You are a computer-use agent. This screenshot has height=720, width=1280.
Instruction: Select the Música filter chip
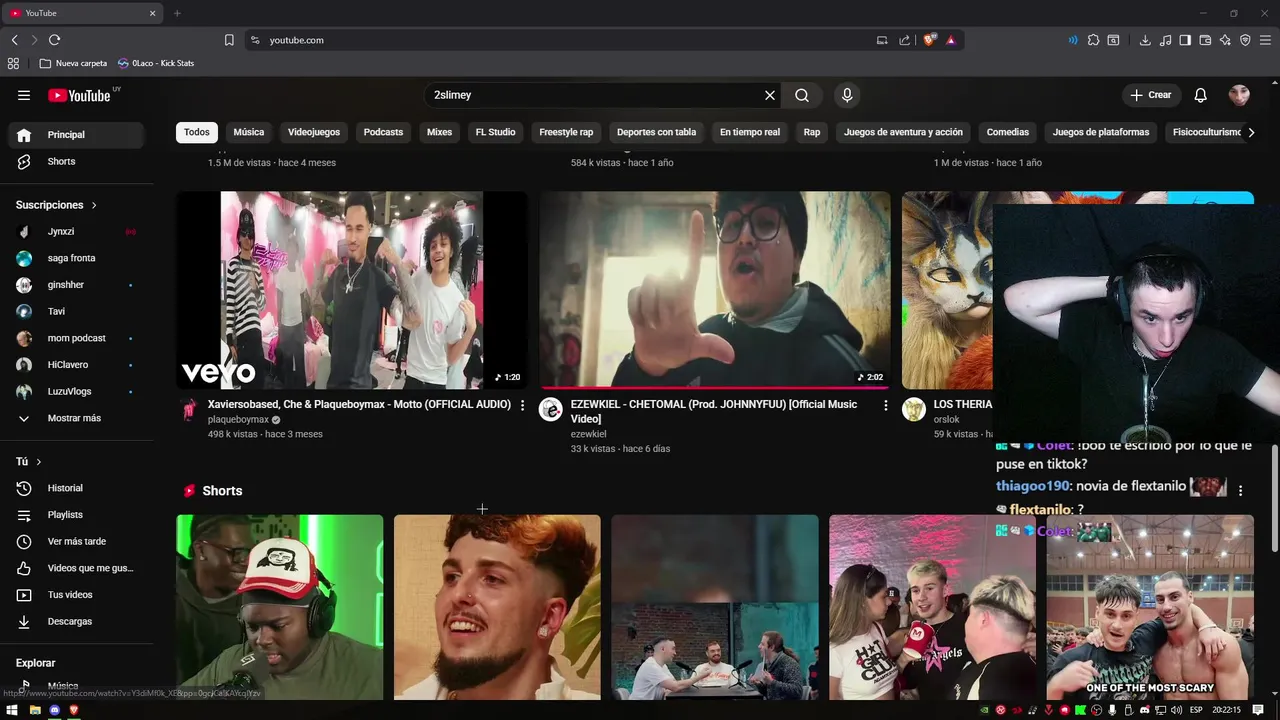coord(249,132)
